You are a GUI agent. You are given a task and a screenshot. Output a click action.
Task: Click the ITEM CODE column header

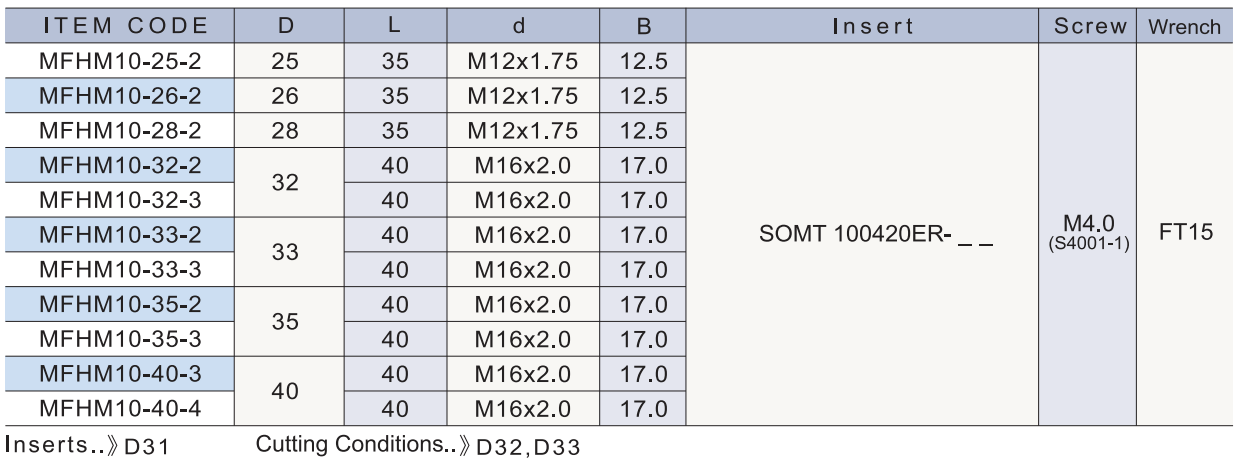pyautogui.click(x=118, y=26)
